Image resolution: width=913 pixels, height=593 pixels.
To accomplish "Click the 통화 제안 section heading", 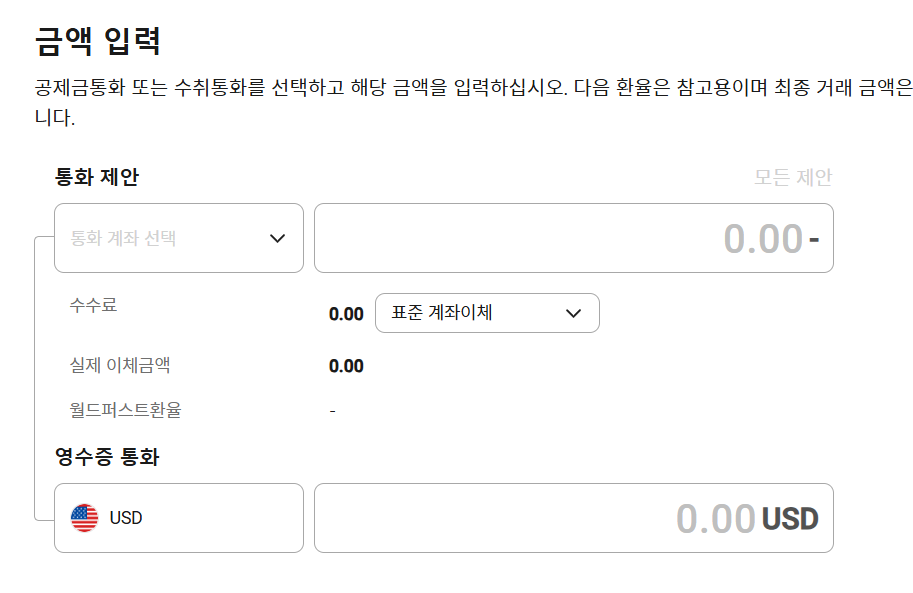I will point(97,177).
